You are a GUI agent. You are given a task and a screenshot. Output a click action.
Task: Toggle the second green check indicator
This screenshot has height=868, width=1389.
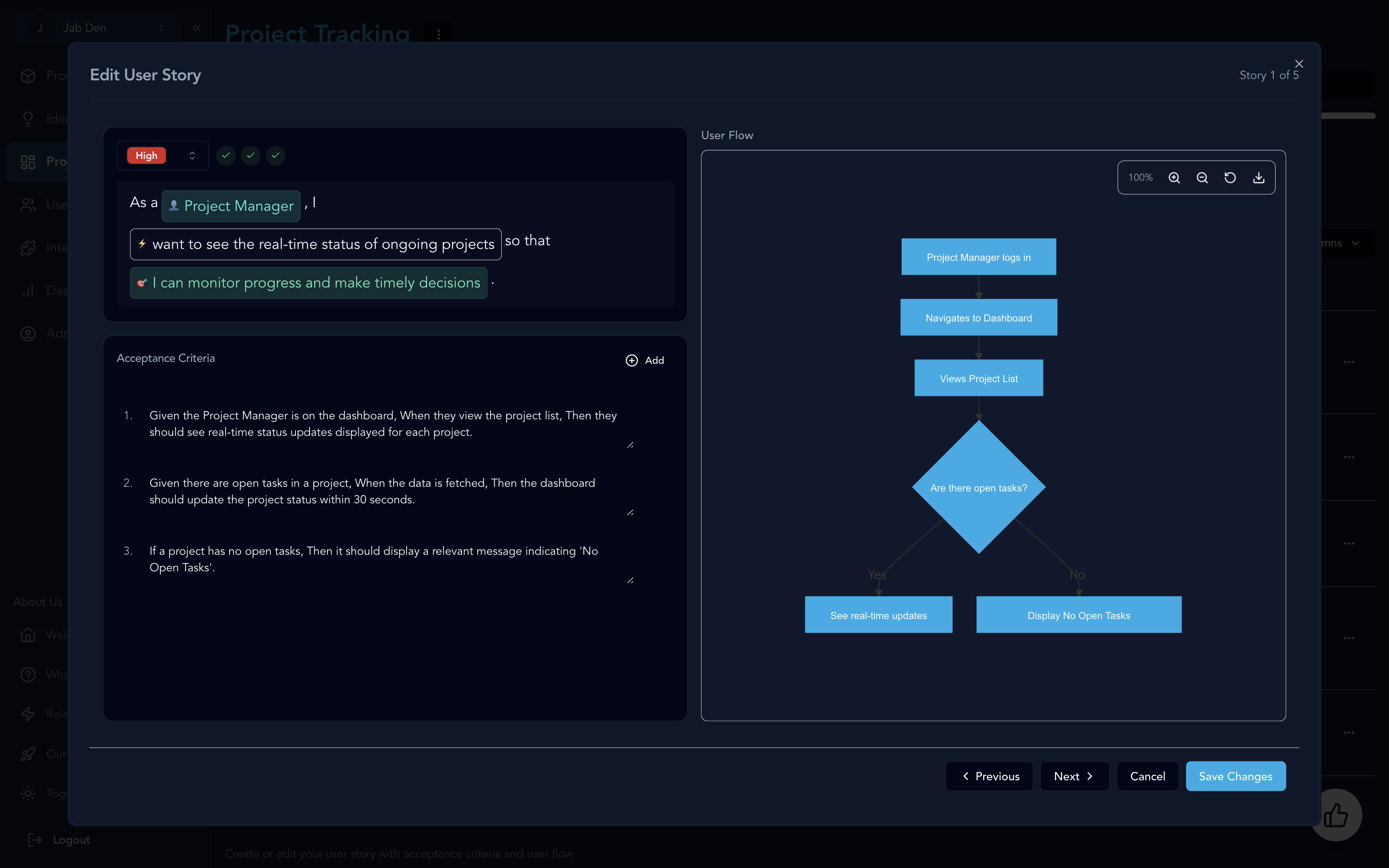251,156
